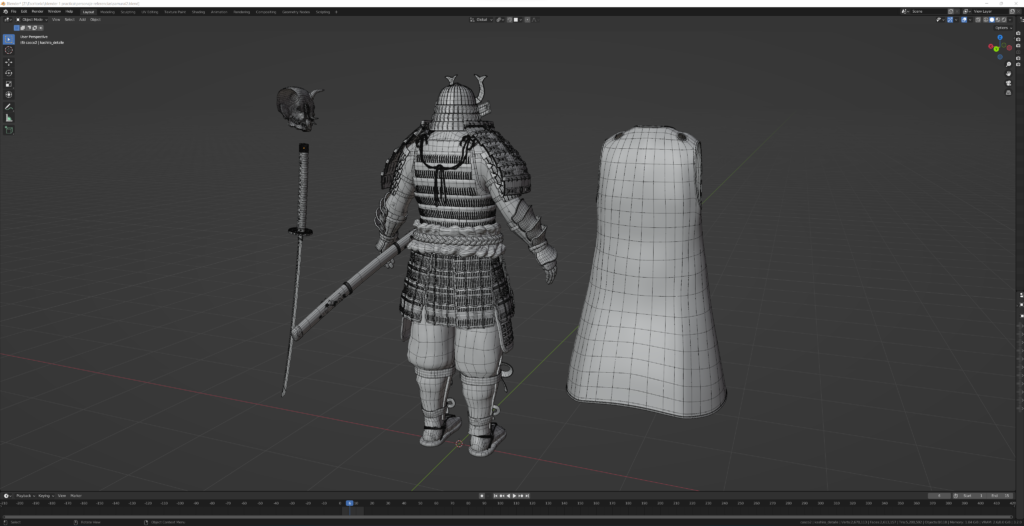Jump to the timeline end frame

pos(527,496)
